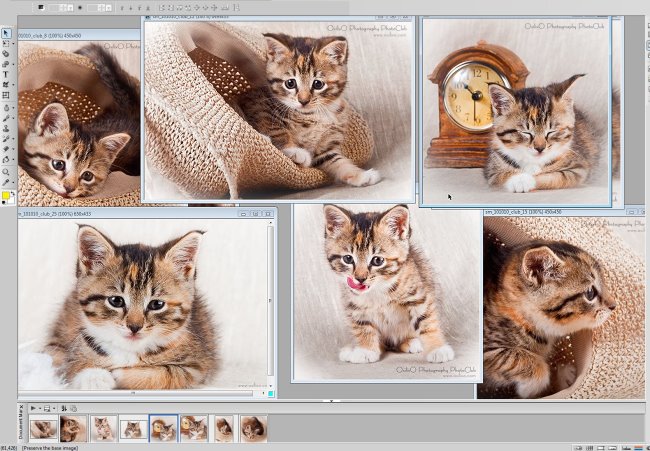Open the Bucket Fill tool flyout arrow
This screenshot has height=451, width=650.
(x=13, y=160)
